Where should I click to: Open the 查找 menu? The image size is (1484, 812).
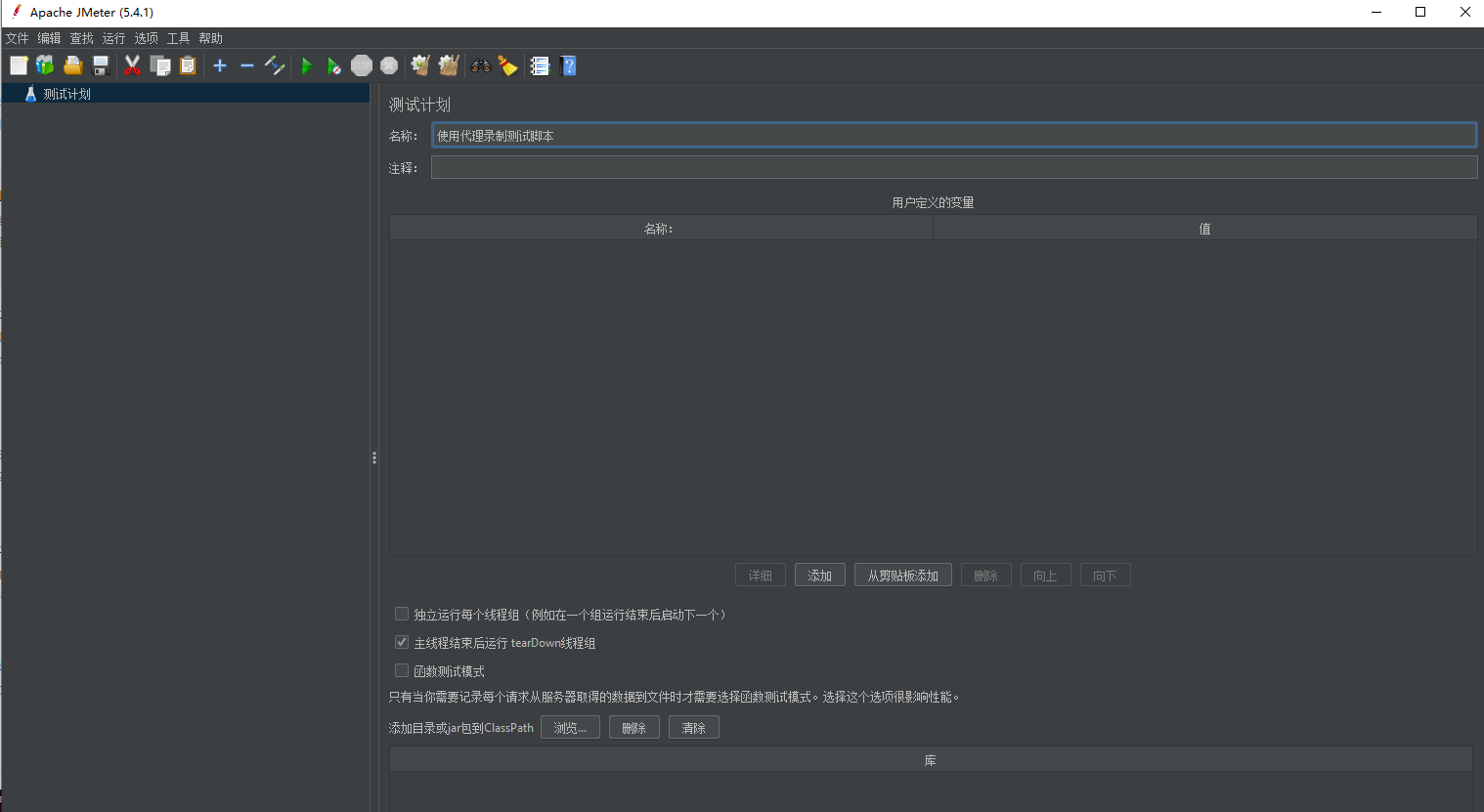(x=82, y=38)
